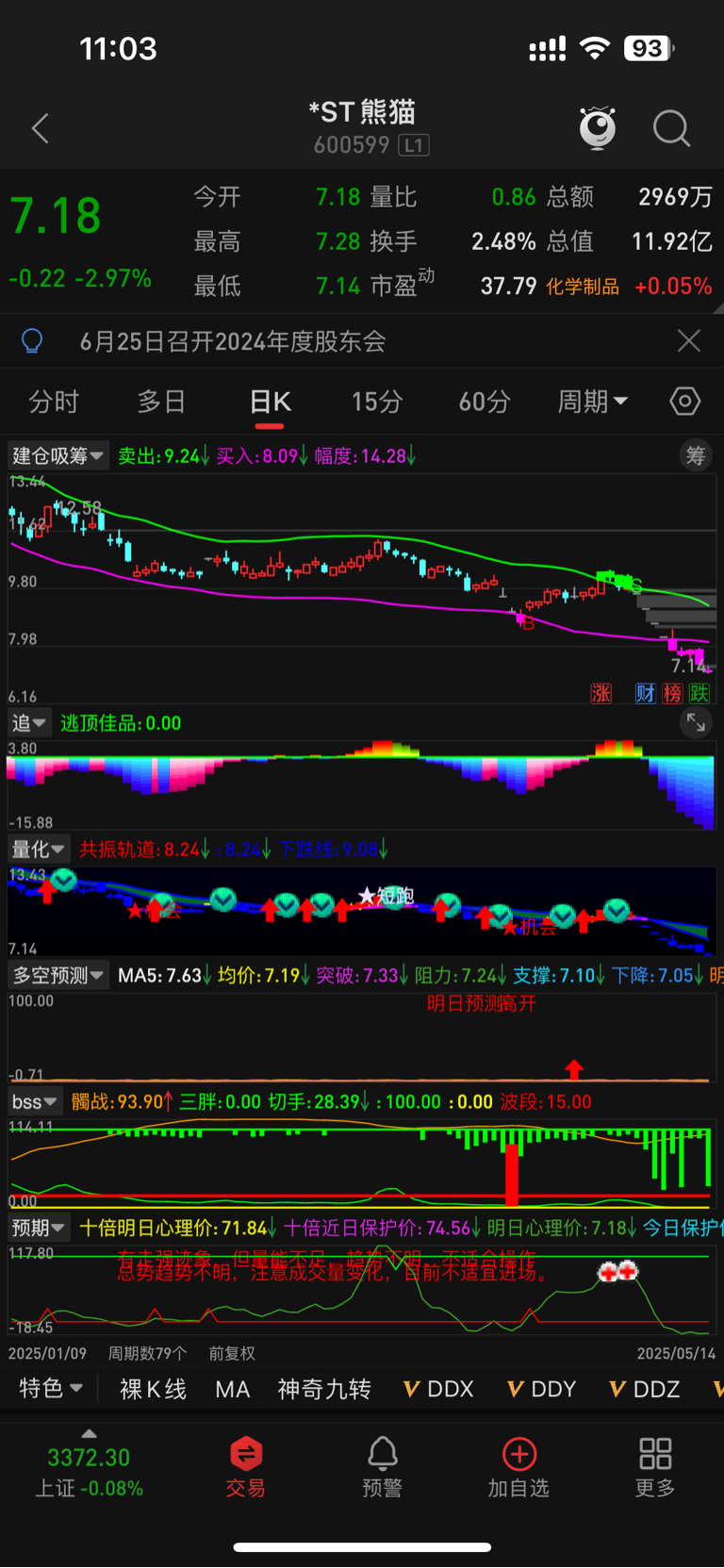Image resolution: width=724 pixels, height=1568 pixels.
Task: Toggle 神奇九转 indicator
Action: tap(324, 1389)
